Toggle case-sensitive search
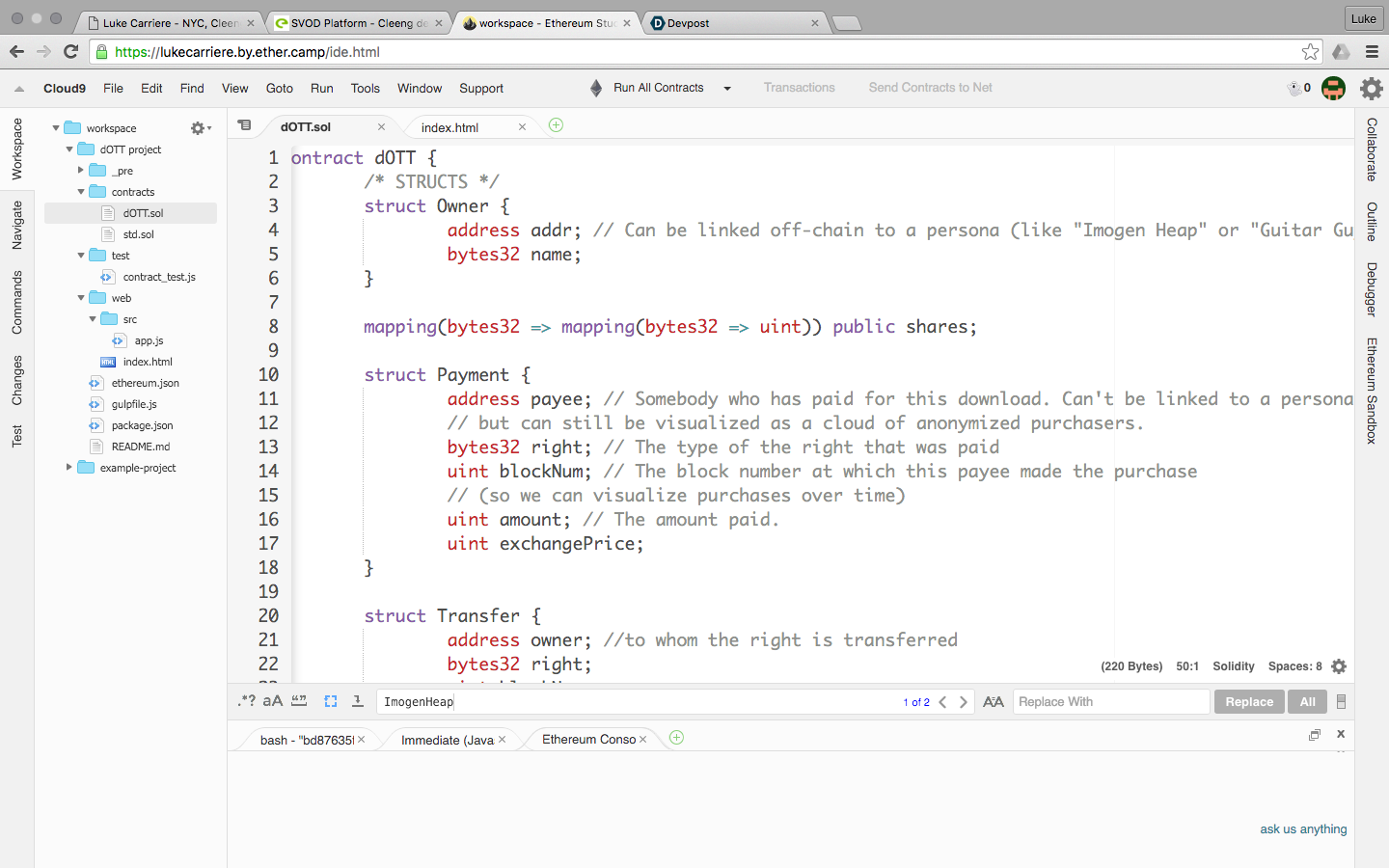This screenshot has height=868, width=1389. (x=273, y=701)
